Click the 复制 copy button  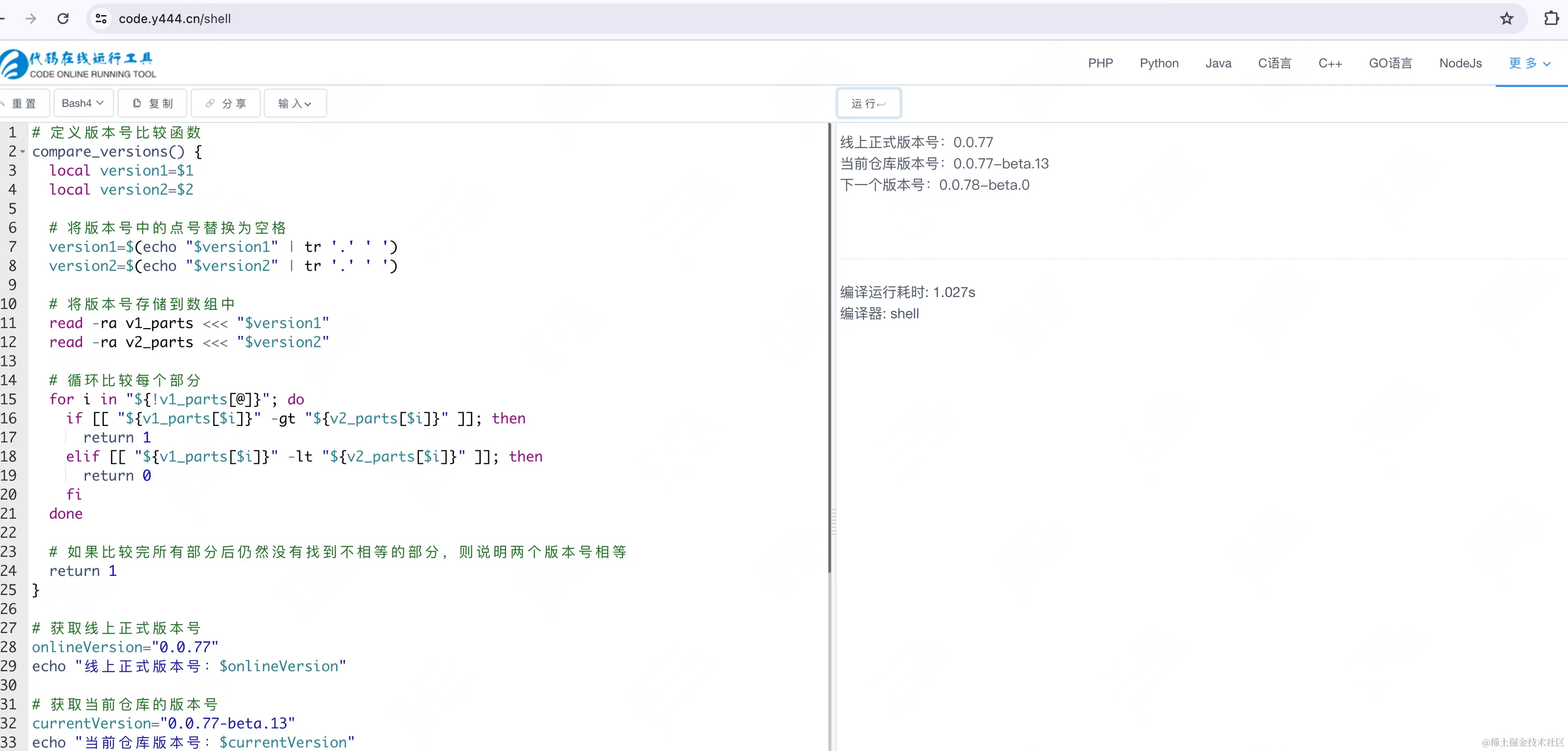point(153,104)
